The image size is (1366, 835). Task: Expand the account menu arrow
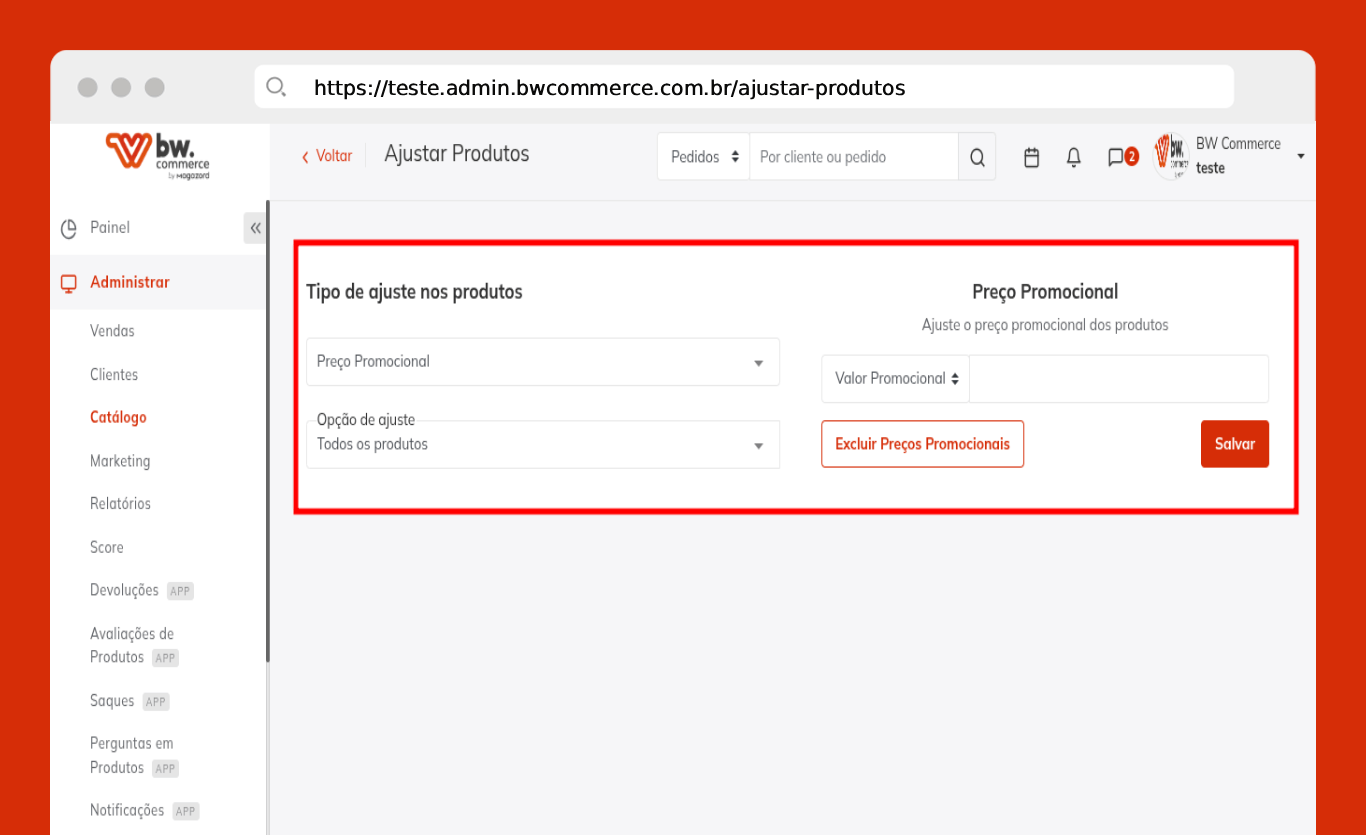[1301, 156]
